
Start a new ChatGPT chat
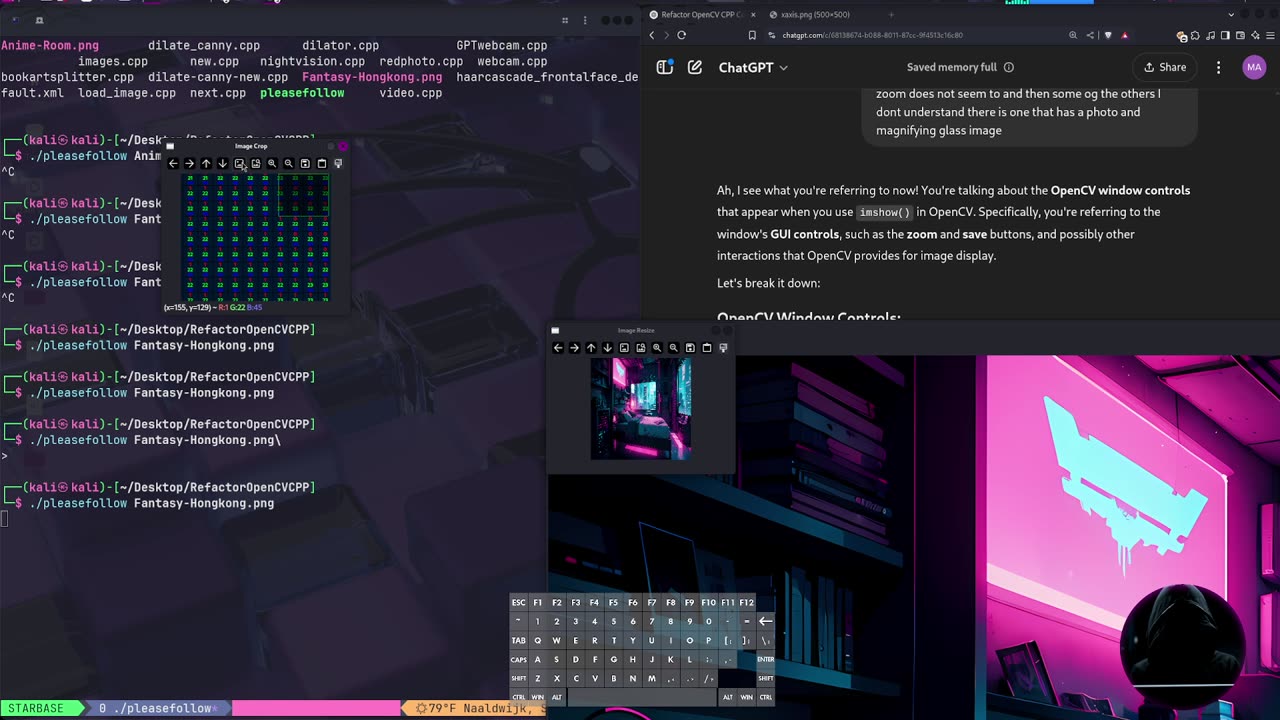click(695, 67)
